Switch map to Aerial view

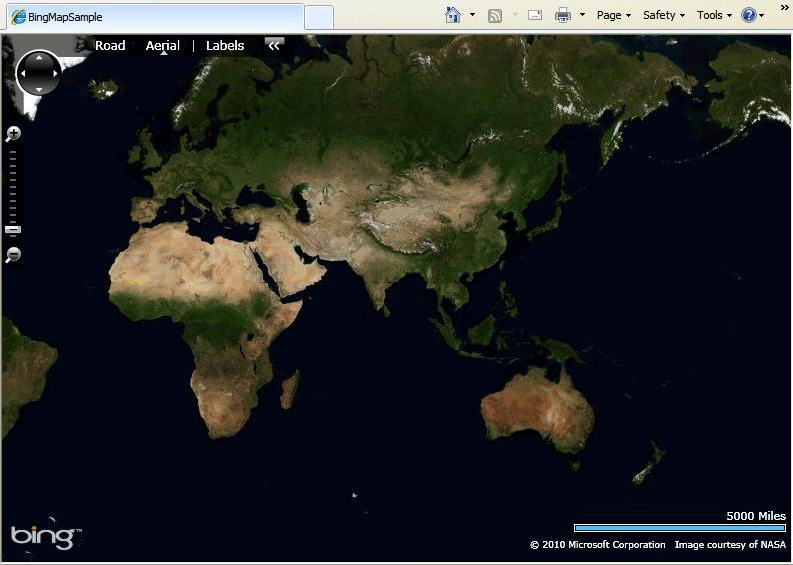(x=163, y=46)
